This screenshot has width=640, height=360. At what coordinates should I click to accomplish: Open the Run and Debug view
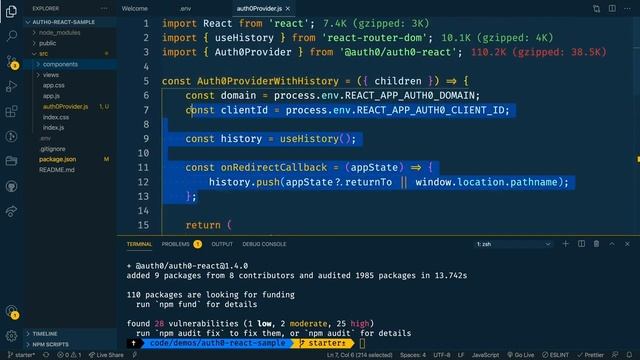click(11, 87)
